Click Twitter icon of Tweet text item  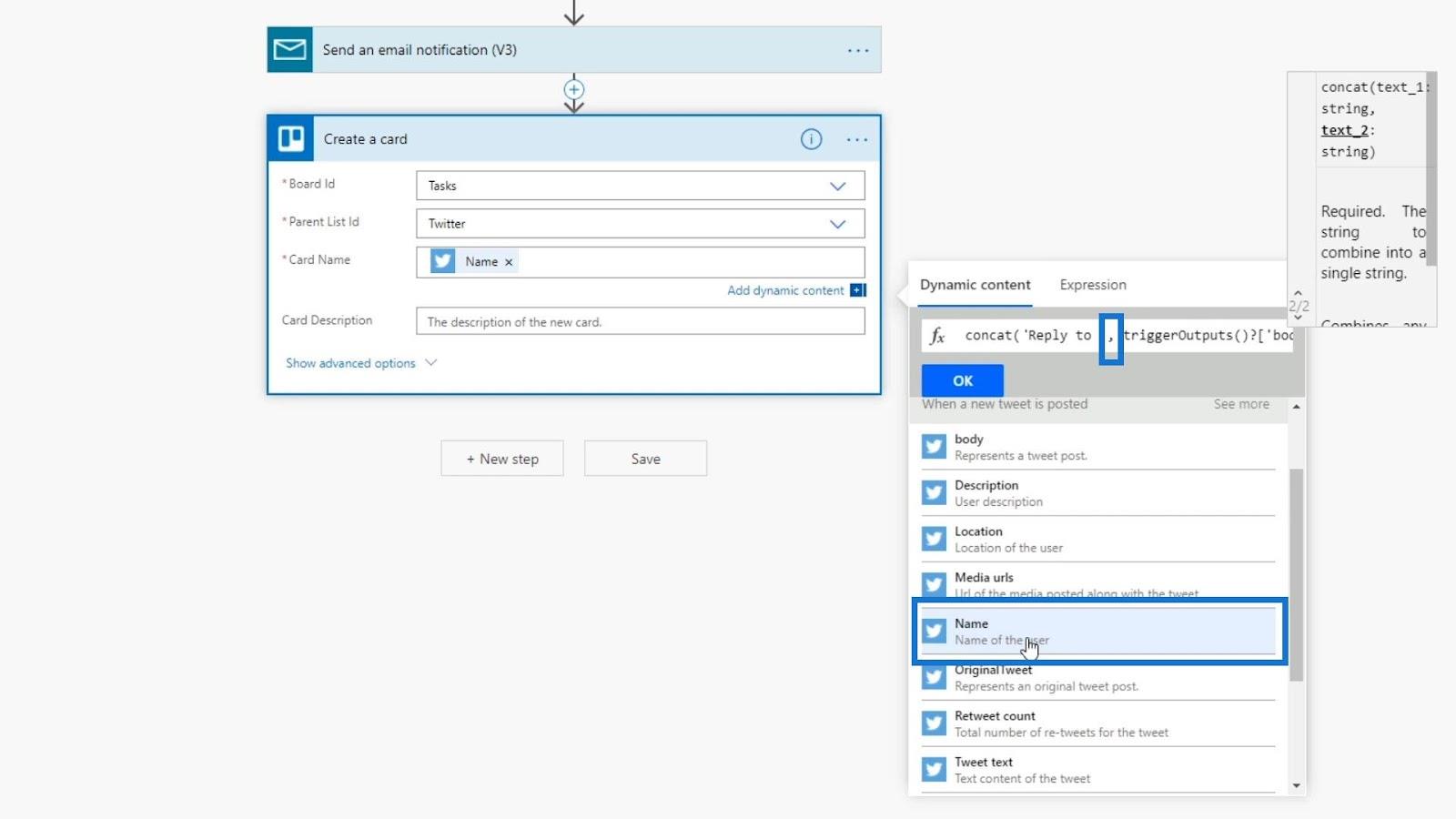pos(934,770)
